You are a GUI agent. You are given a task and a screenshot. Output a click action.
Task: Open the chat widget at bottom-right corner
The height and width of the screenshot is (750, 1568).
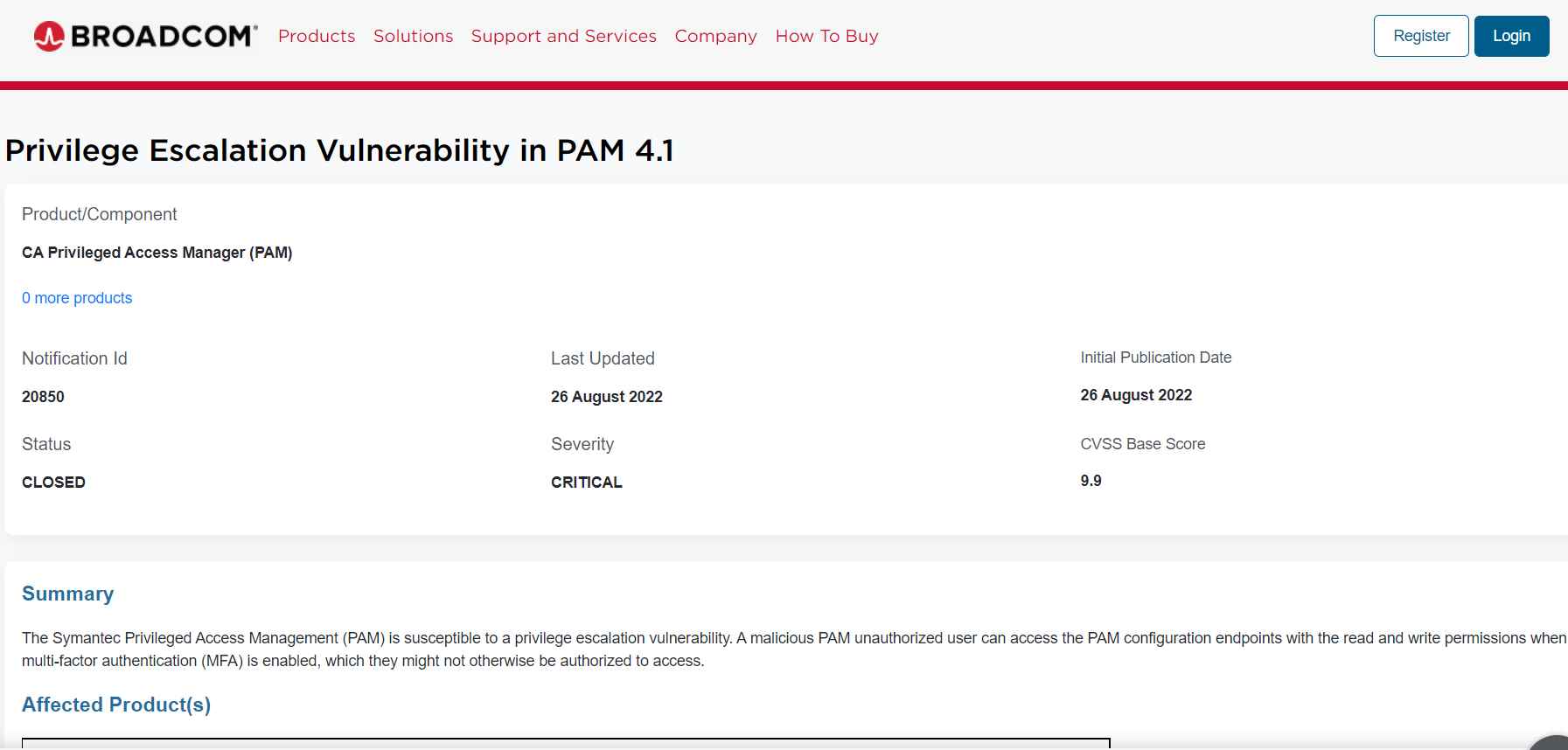click(1551, 742)
